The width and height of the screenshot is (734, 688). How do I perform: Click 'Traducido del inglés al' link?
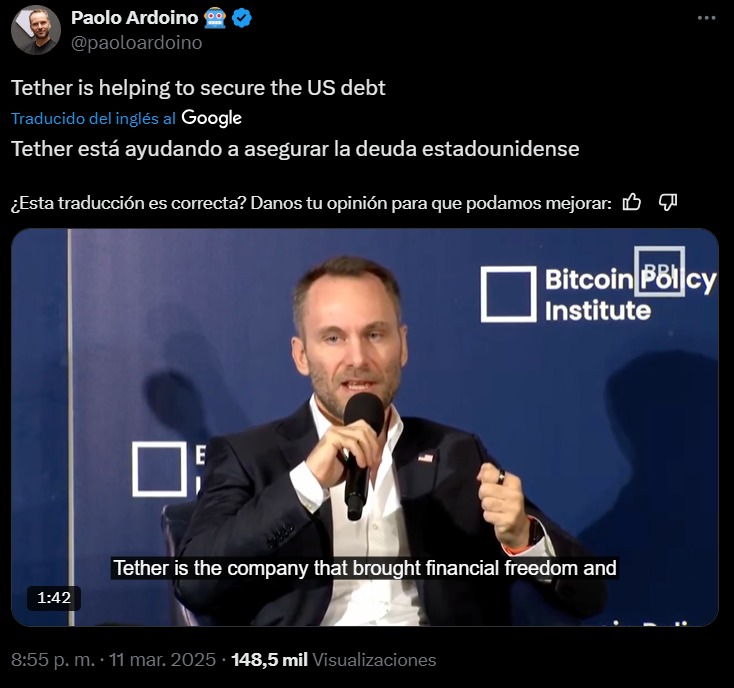point(93,118)
